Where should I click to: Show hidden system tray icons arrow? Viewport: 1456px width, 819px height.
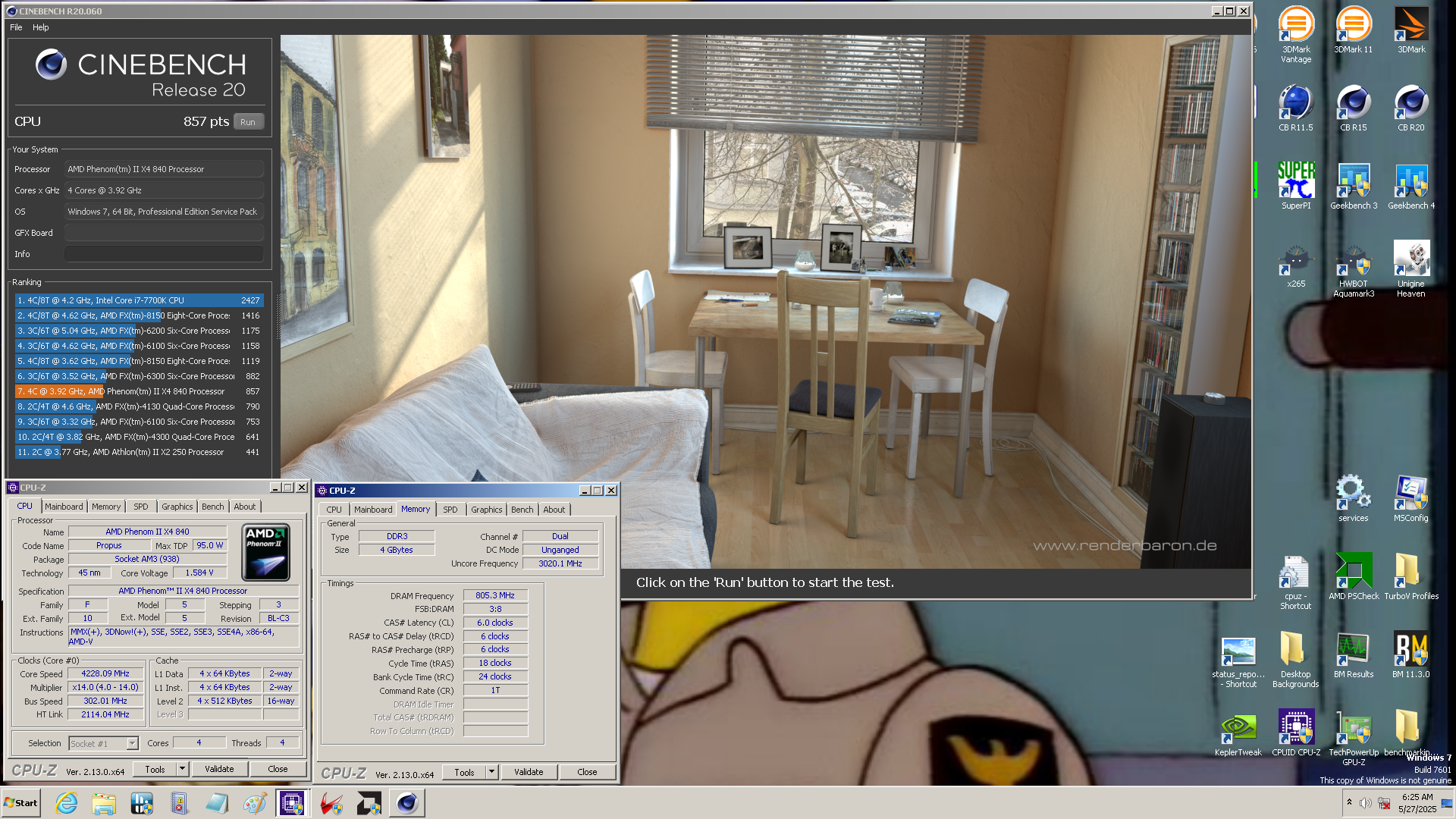coord(1349,802)
